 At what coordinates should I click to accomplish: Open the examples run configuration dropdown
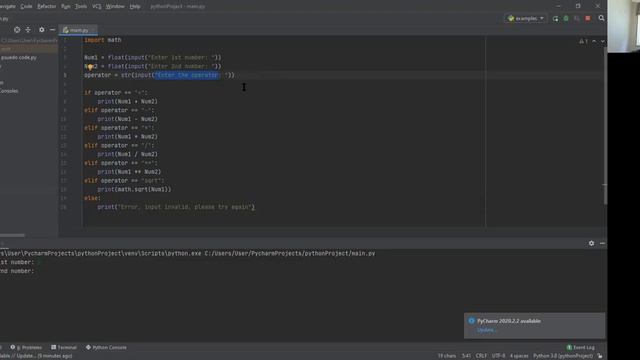(526, 18)
